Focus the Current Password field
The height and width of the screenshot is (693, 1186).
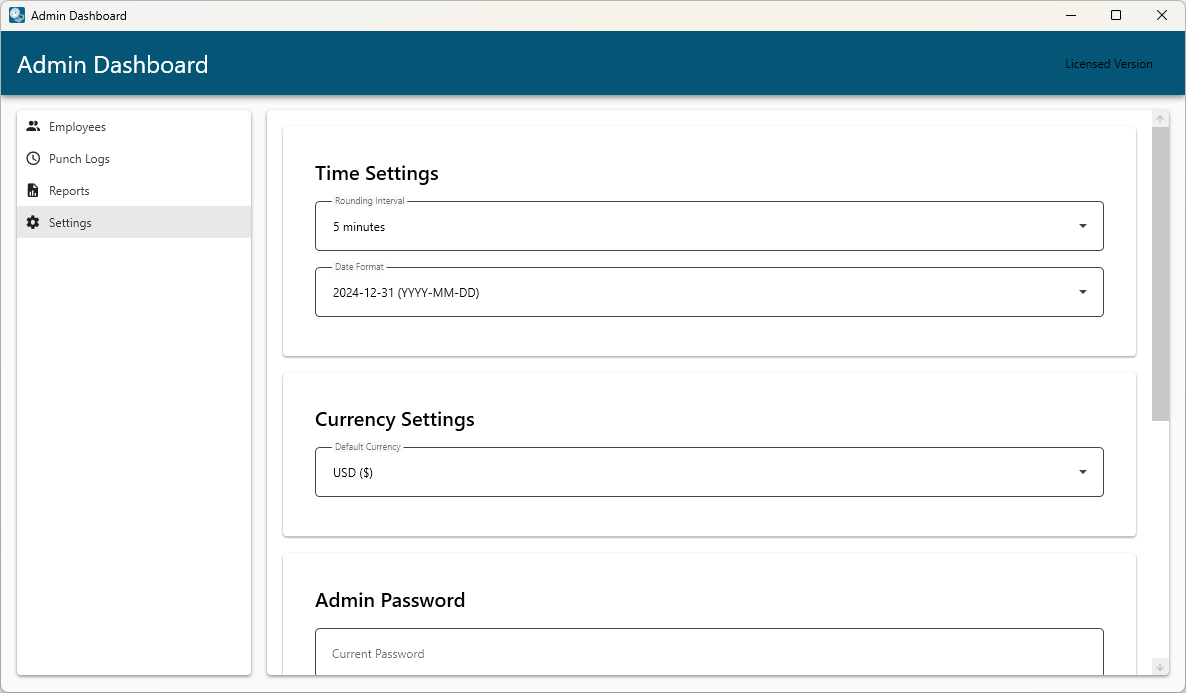pyautogui.click(x=709, y=653)
